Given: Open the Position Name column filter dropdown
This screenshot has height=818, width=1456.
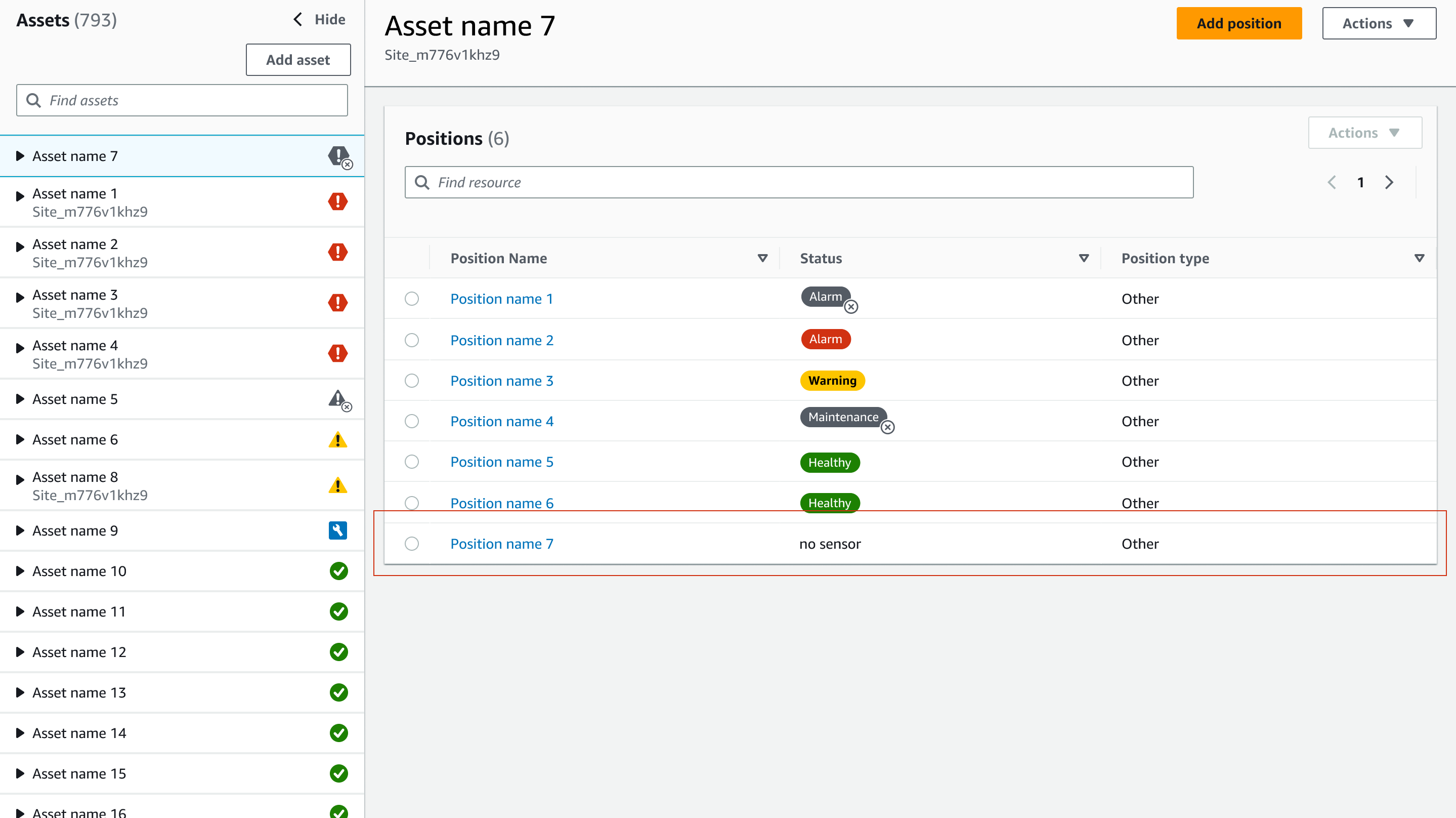Looking at the screenshot, I should tap(763, 258).
